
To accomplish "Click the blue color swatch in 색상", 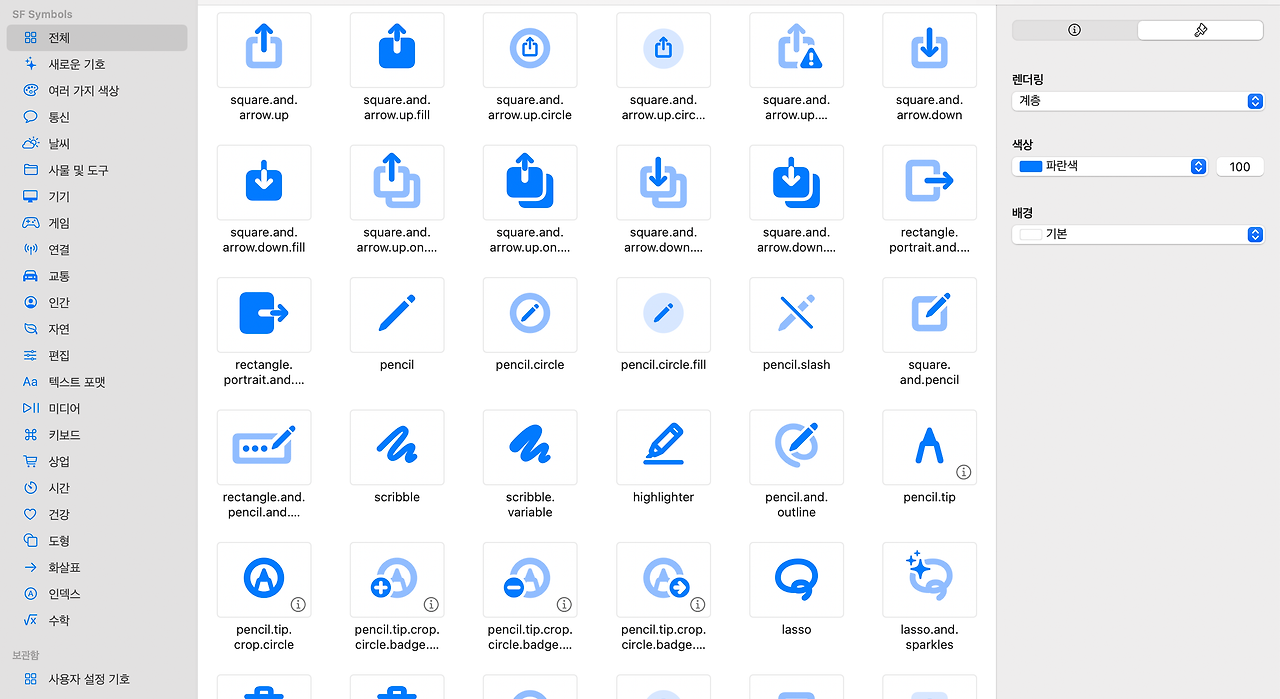I will [1030, 167].
